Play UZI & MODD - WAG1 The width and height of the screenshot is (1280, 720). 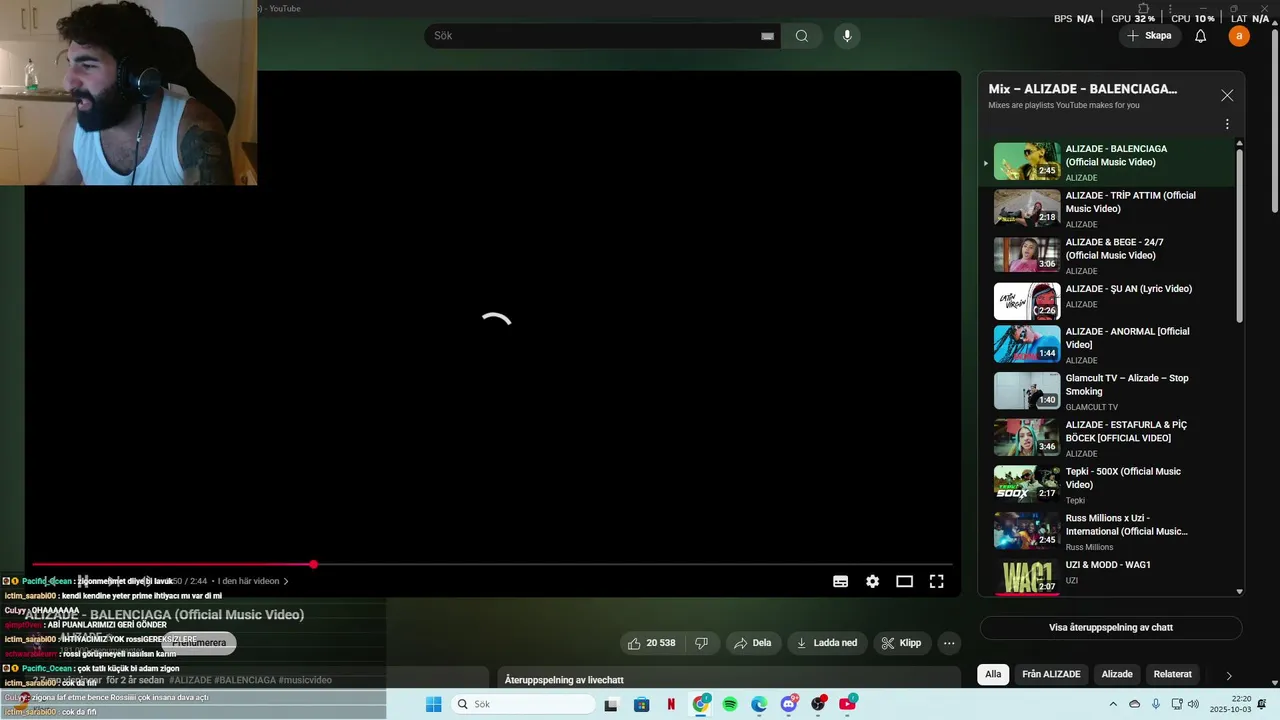1108,565
